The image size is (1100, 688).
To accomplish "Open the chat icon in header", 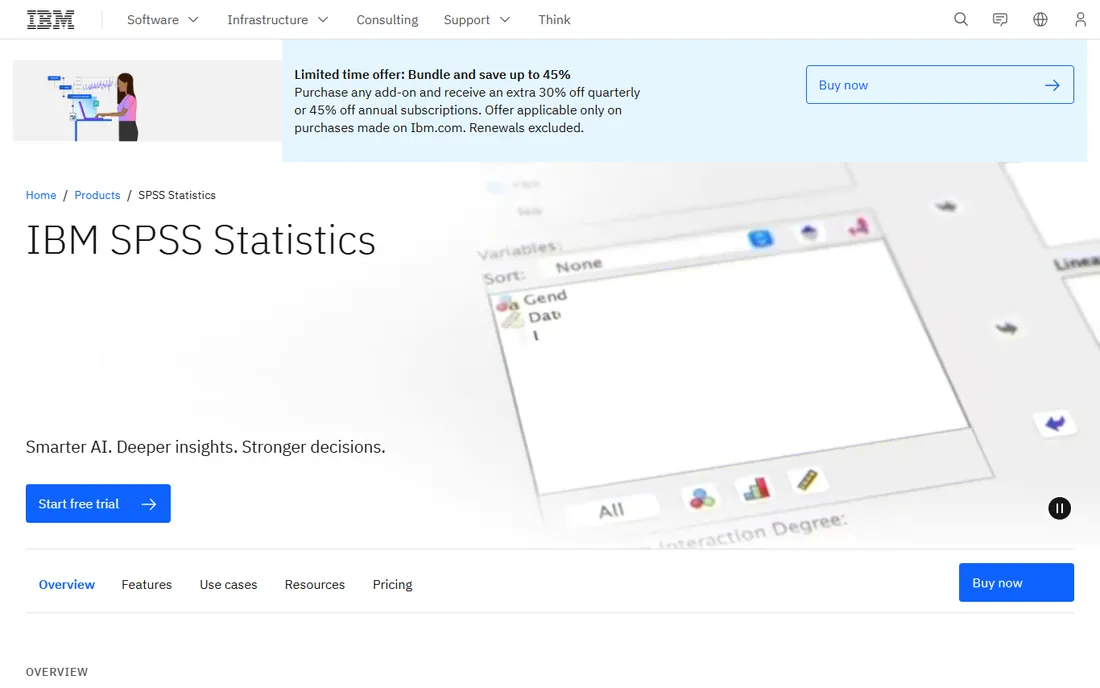I will (x=1000, y=20).
